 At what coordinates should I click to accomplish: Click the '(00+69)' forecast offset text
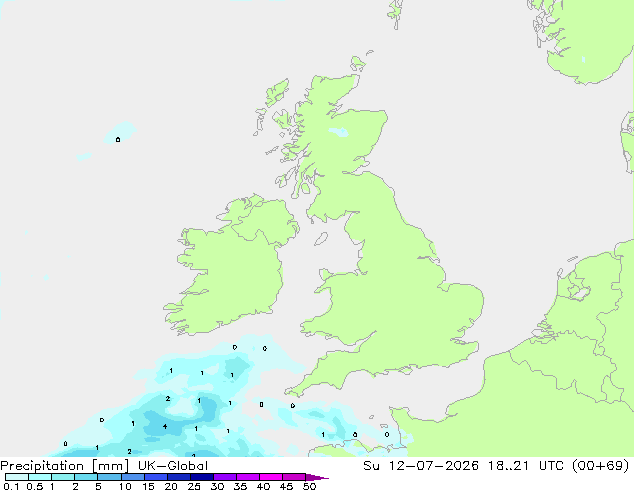[x=600, y=466]
